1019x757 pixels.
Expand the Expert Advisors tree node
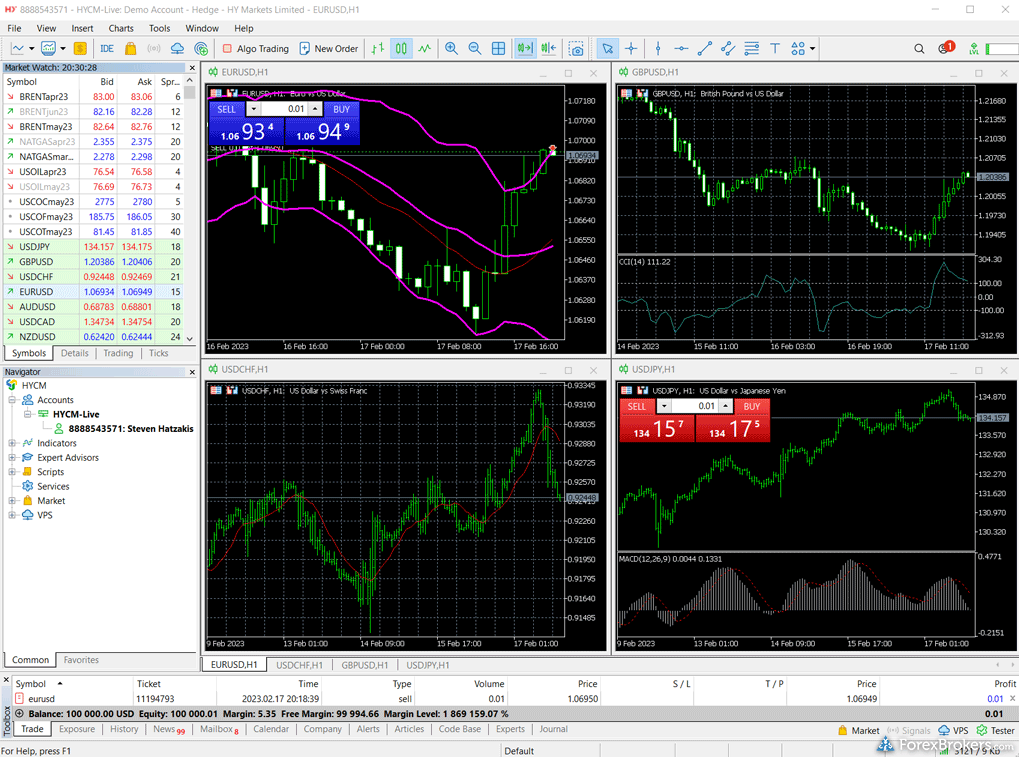click(12, 457)
